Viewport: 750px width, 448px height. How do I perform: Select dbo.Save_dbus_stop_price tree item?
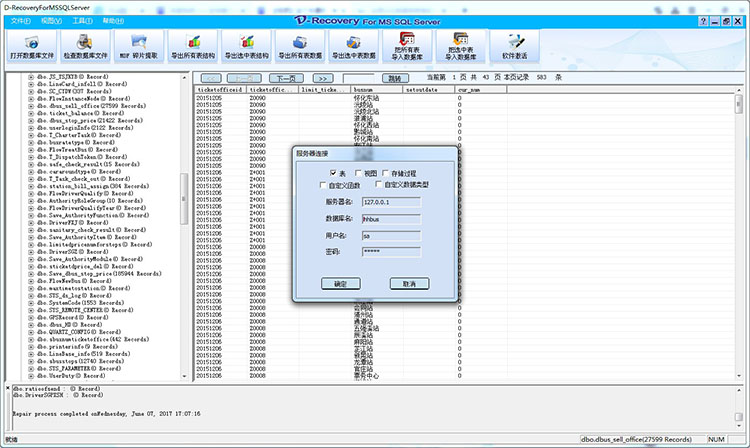tap(99, 274)
